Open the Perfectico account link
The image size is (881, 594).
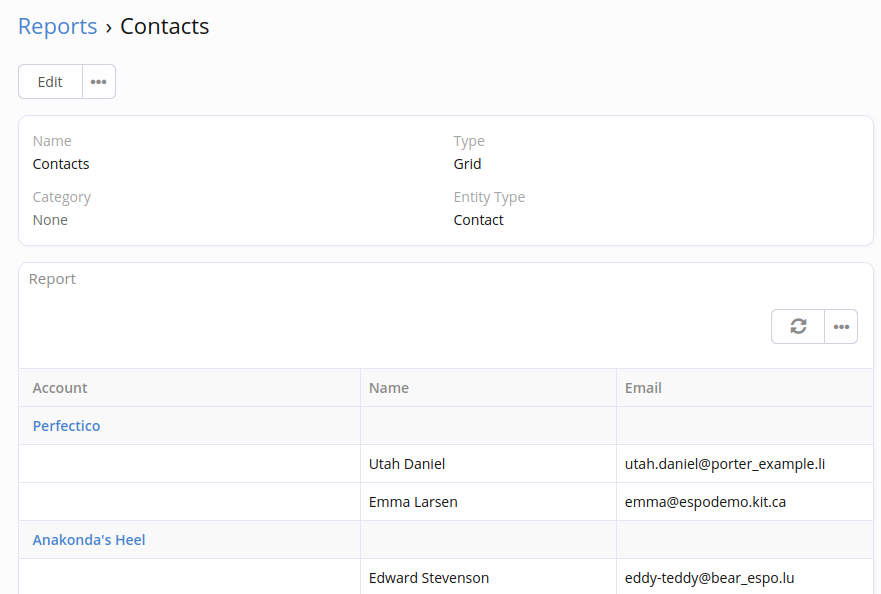tap(66, 426)
